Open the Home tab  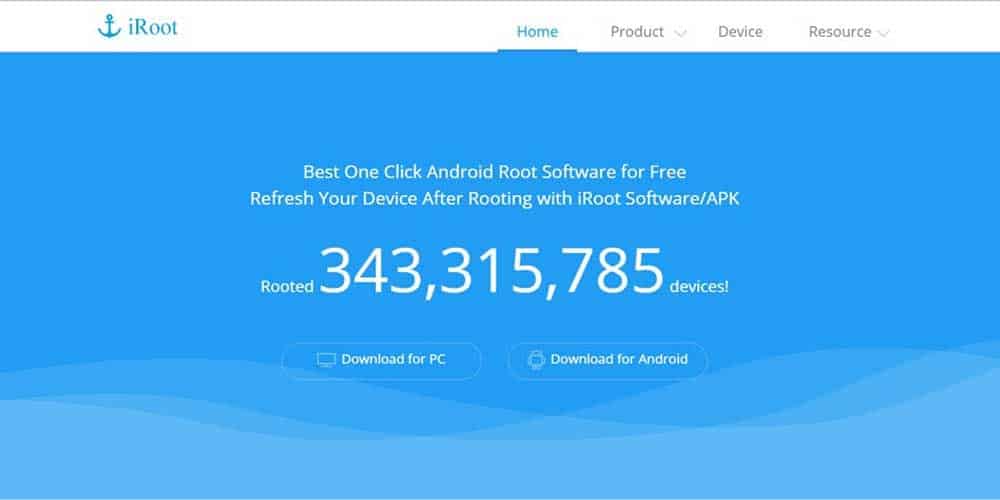pyautogui.click(x=537, y=31)
